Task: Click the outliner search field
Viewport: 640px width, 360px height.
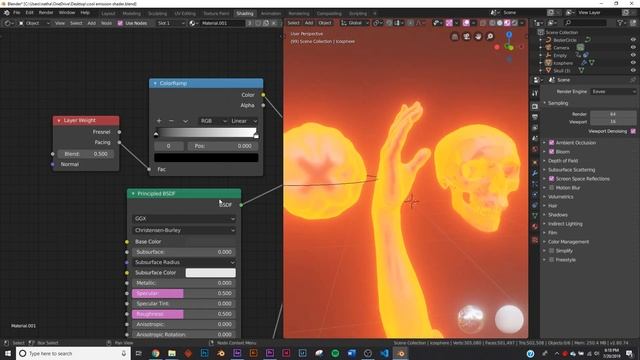Action: coord(584,23)
